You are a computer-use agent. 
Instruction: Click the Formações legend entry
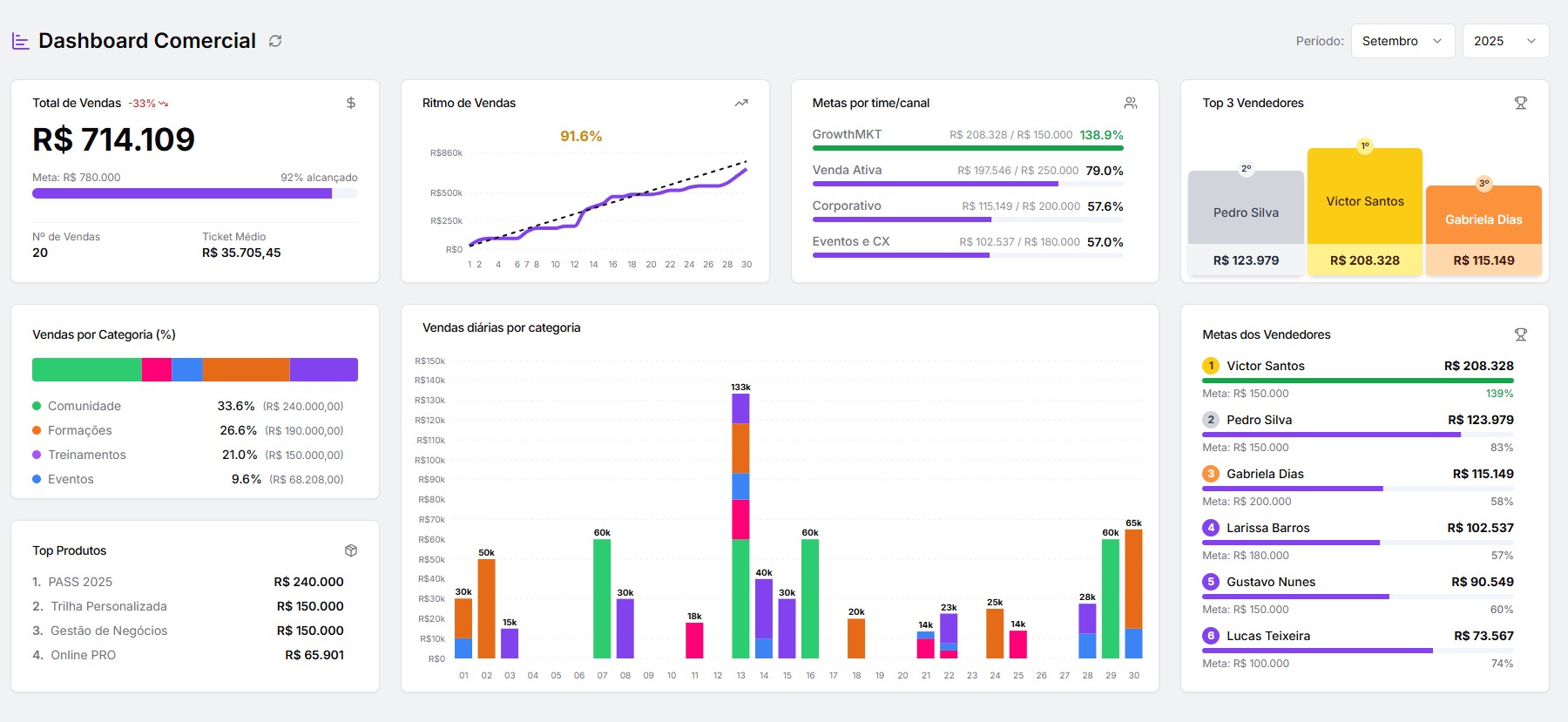[x=79, y=430]
